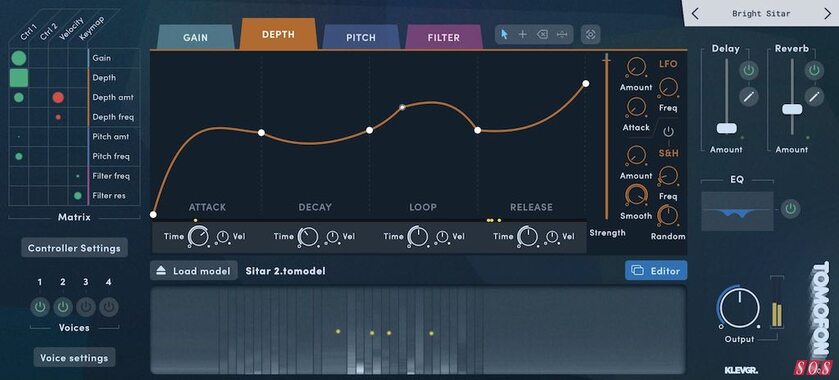Enable voice 4 power button
This screenshot has width=839, height=380.
(109, 307)
